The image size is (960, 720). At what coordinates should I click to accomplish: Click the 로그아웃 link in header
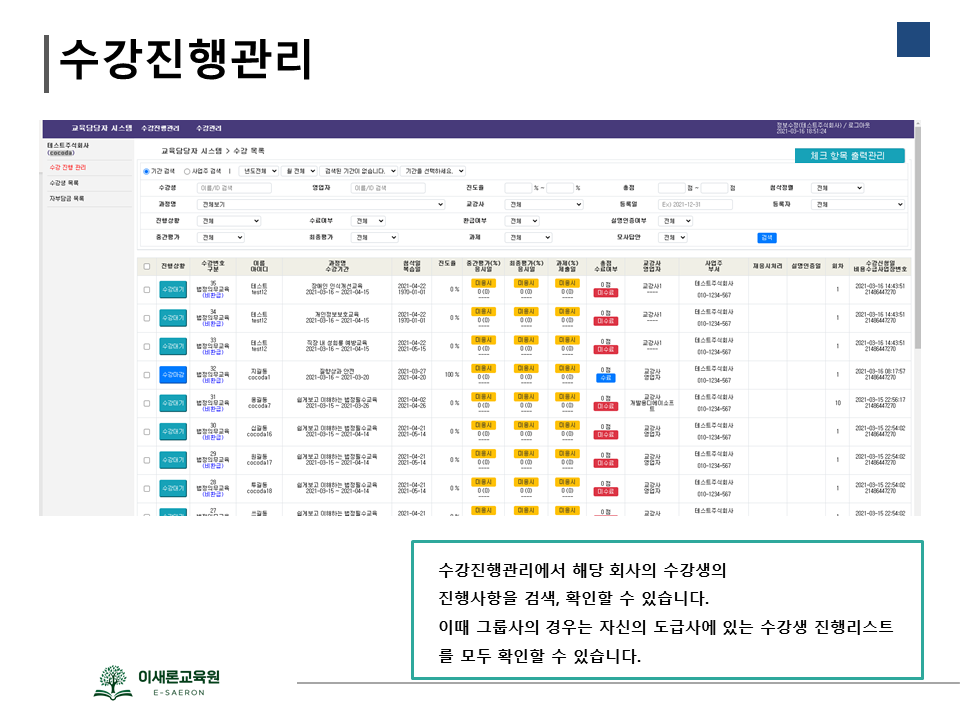[858, 126]
